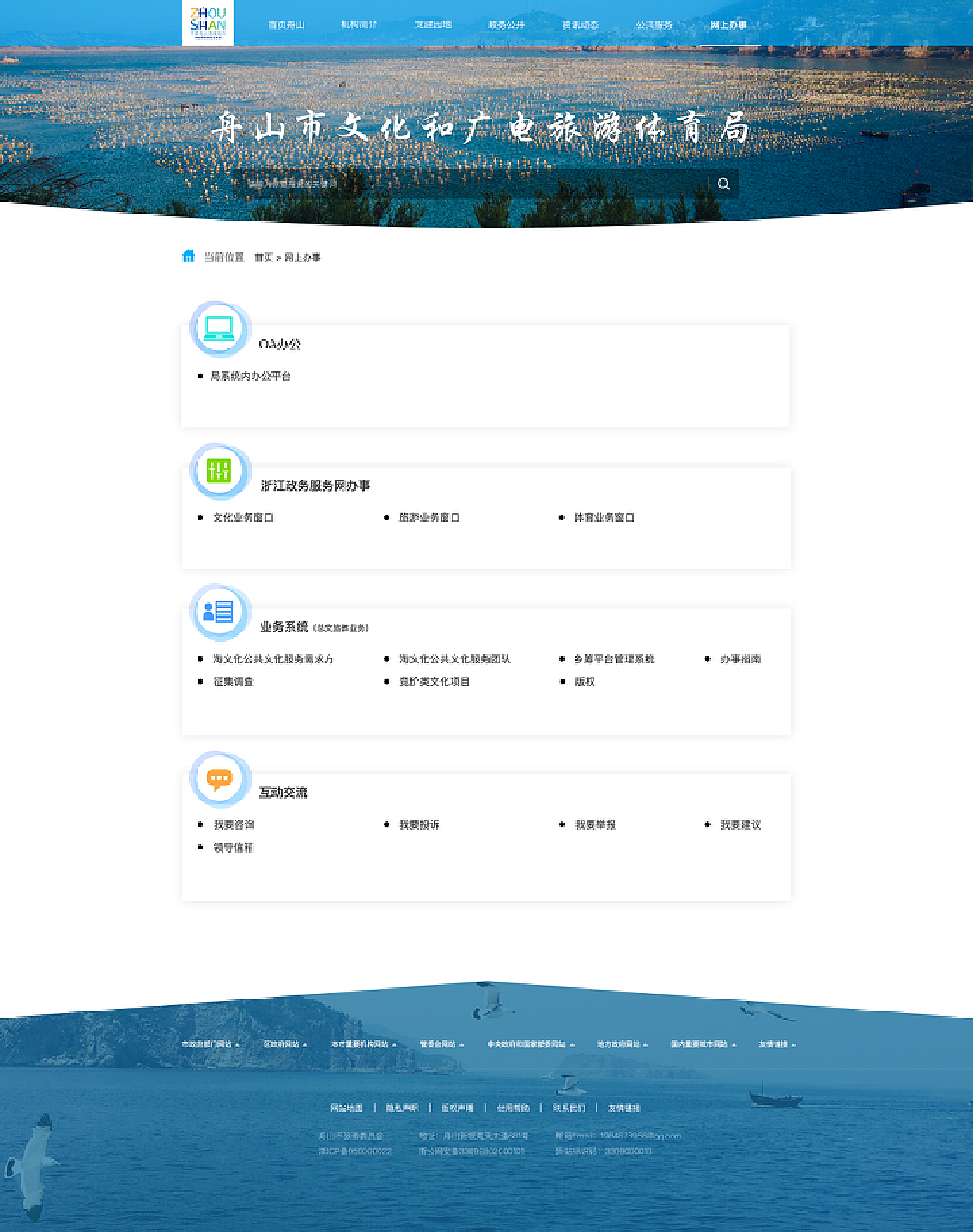The height and width of the screenshot is (1232, 973).
Task: Open 我要投诉 link
Action: (420, 824)
